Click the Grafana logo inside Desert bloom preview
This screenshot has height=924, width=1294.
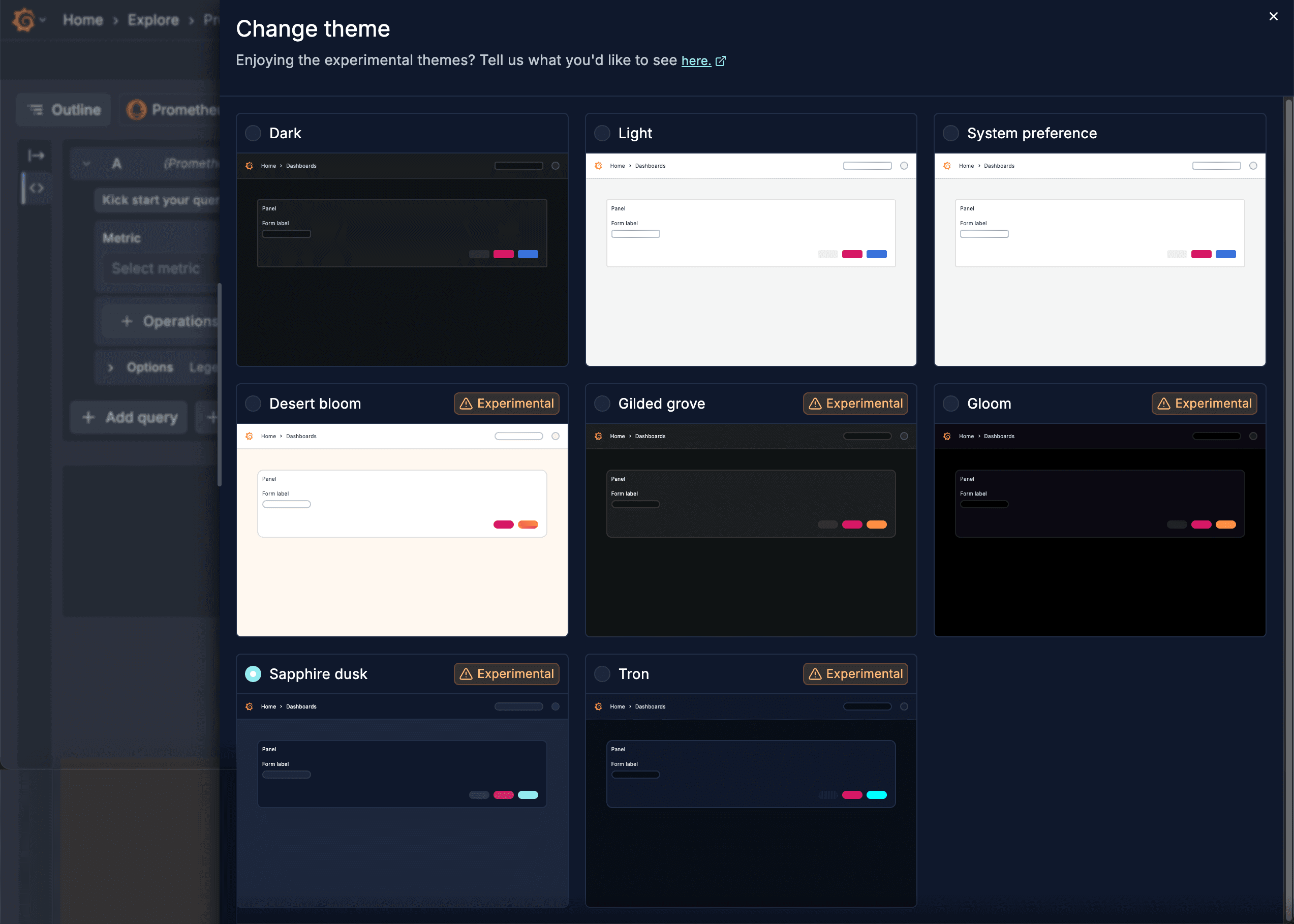tap(250, 436)
